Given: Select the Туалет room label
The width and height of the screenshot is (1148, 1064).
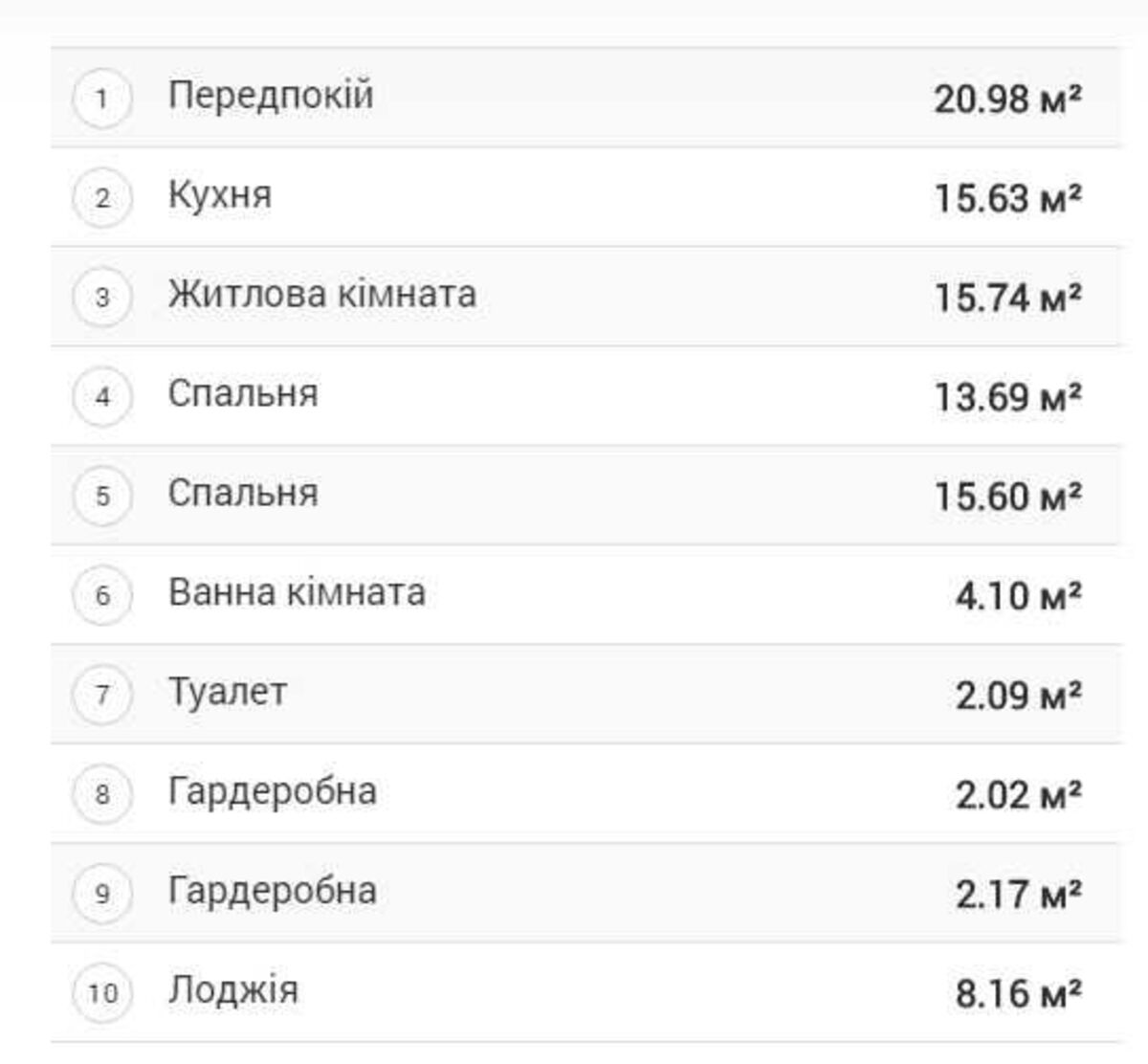Looking at the screenshot, I should (228, 692).
